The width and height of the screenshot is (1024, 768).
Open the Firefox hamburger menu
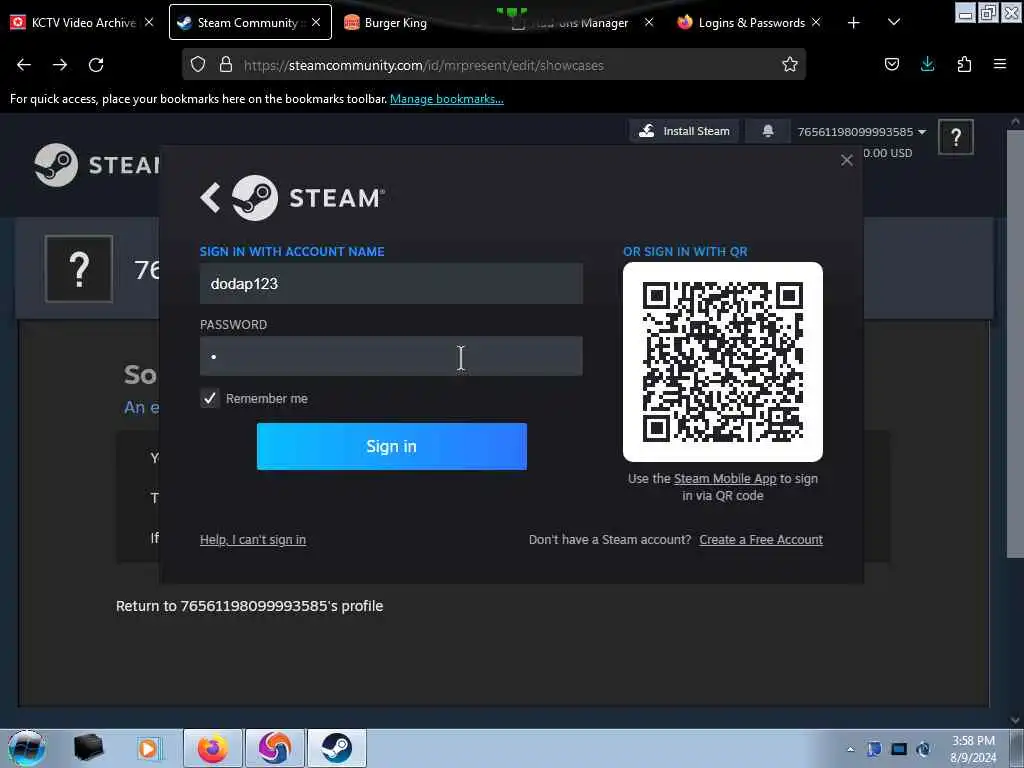coord(1000,64)
